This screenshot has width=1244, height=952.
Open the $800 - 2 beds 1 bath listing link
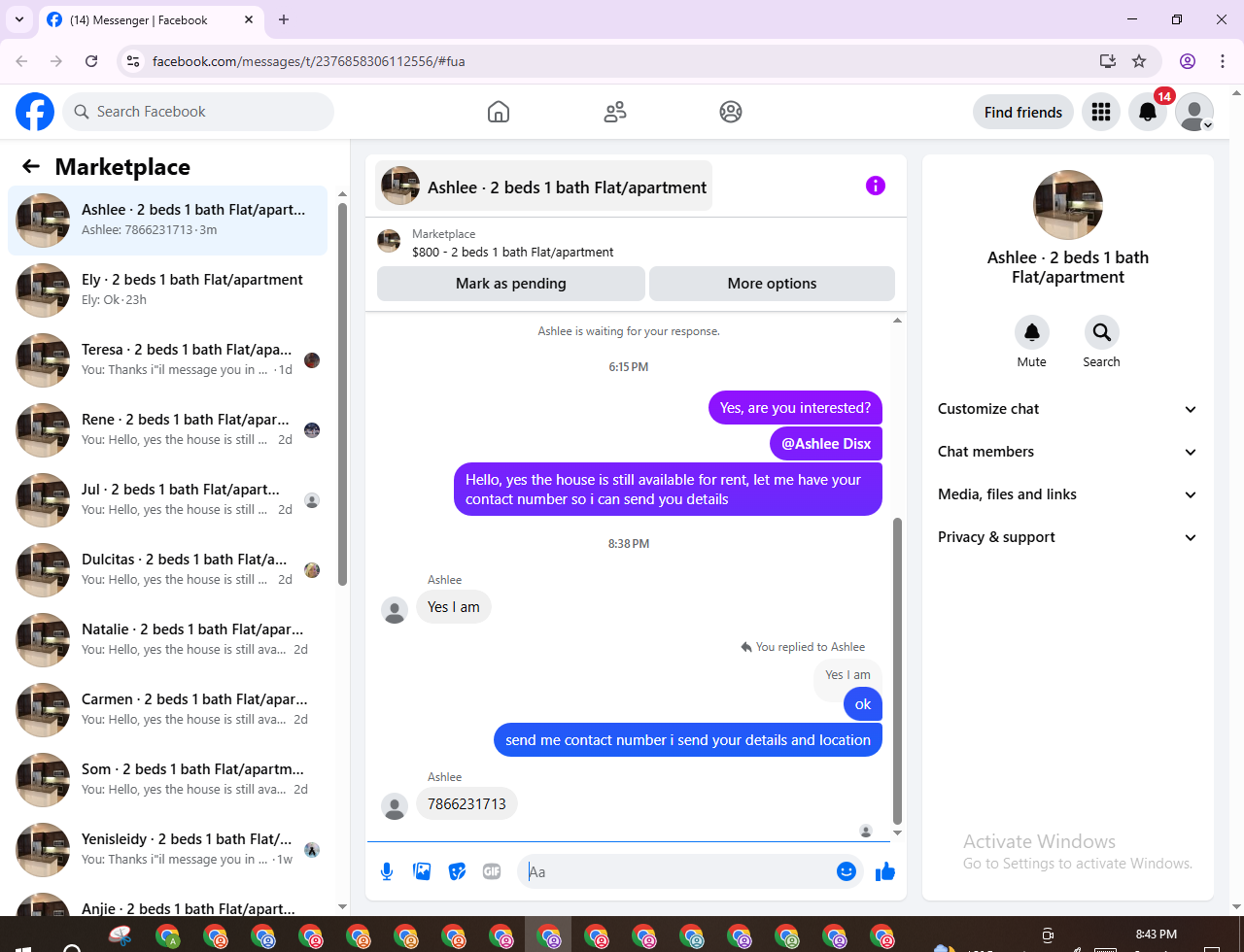click(x=513, y=252)
